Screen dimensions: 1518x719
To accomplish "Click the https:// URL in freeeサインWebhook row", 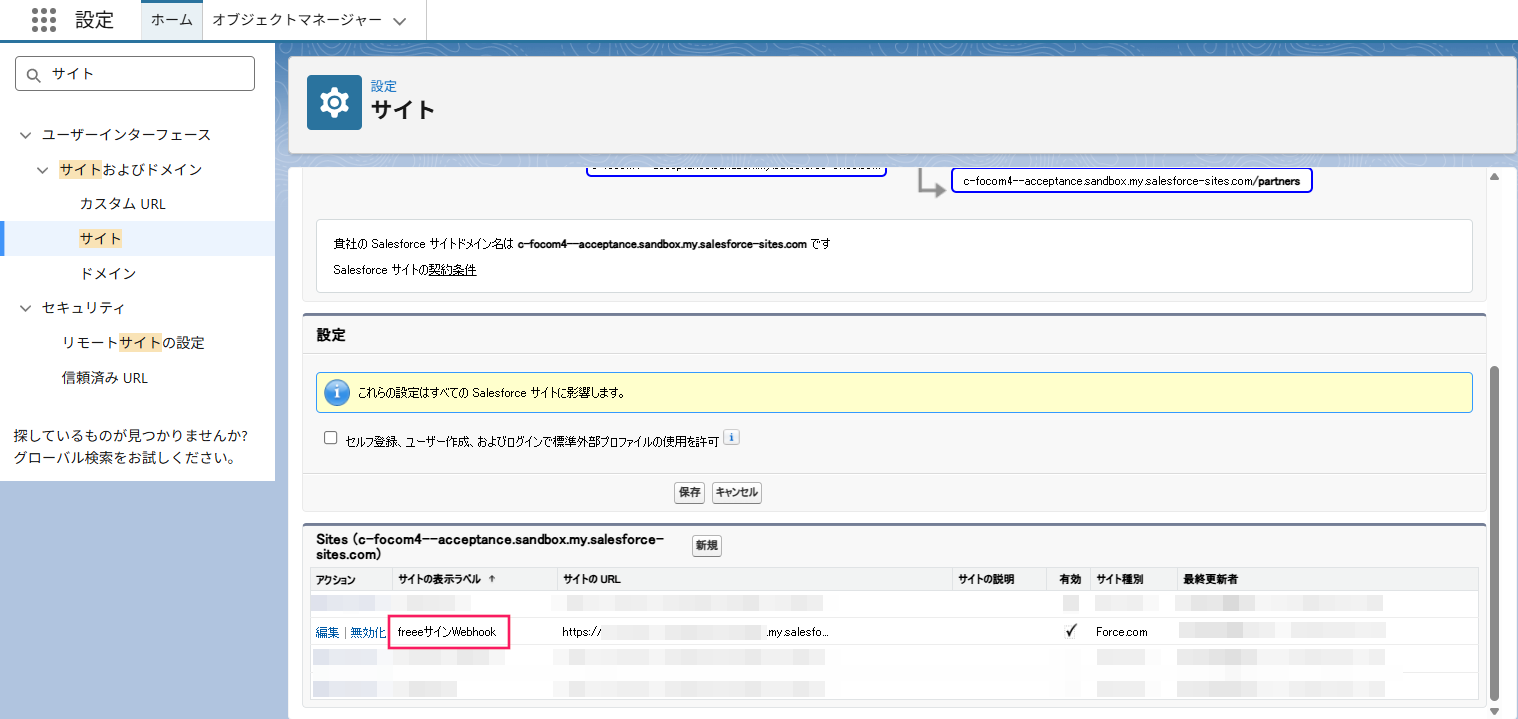I will 696,632.
